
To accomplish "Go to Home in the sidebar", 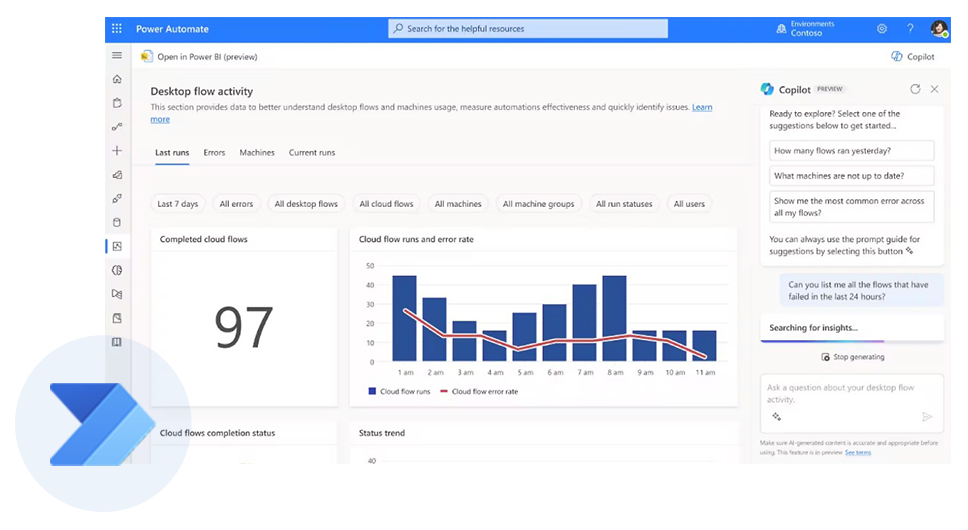I will (117, 80).
